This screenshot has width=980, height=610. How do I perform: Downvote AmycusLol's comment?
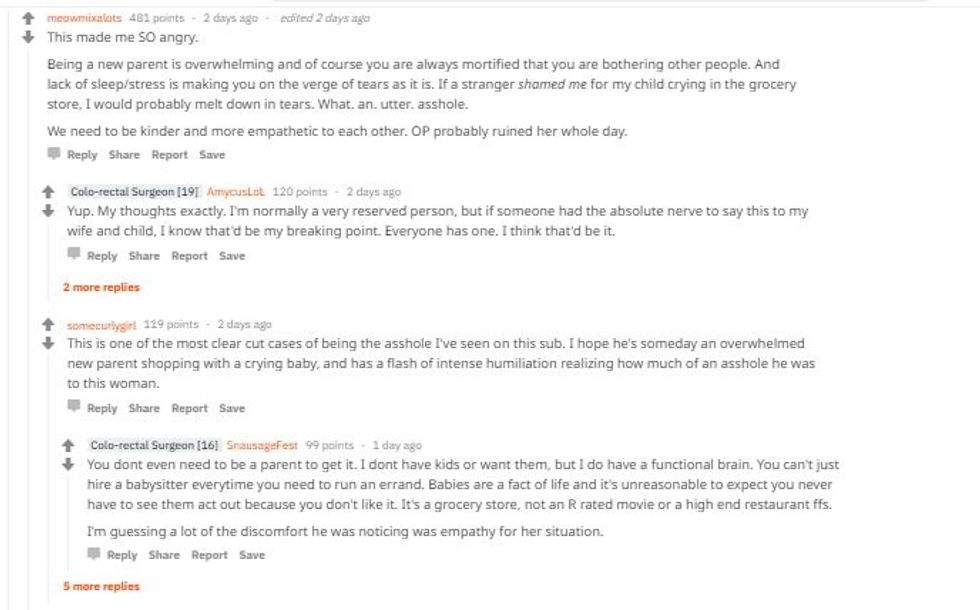(48, 210)
